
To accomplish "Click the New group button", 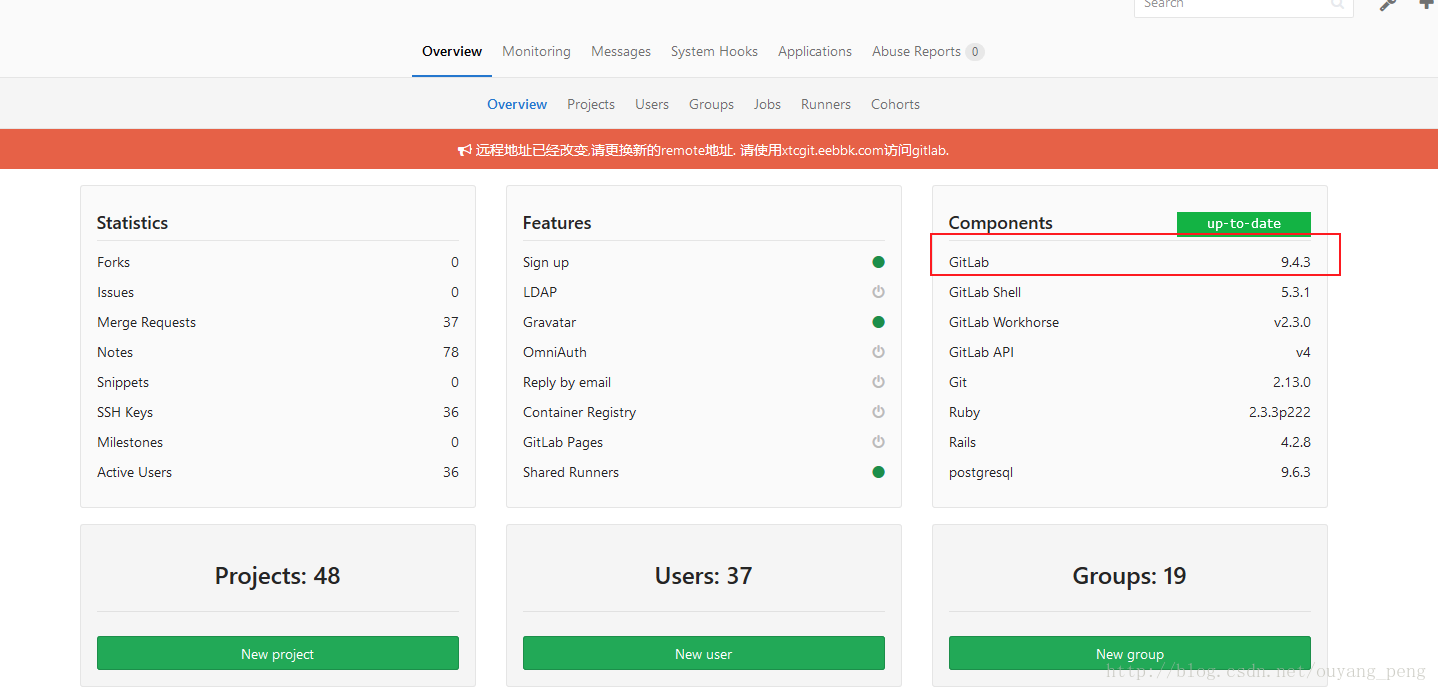I will (1130, 653).
